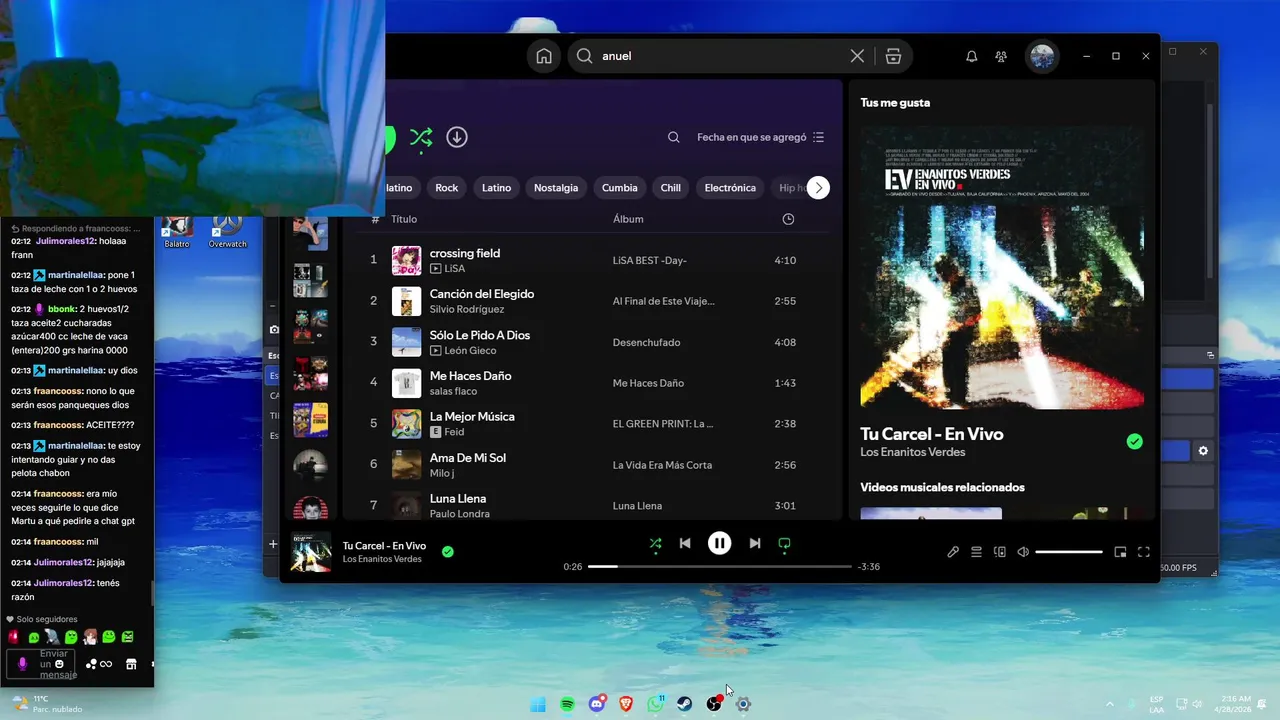Viewport: 1280px width, 720px height.
Task: Filter playlist by Nostalgia
Action: tap(556, 188)
